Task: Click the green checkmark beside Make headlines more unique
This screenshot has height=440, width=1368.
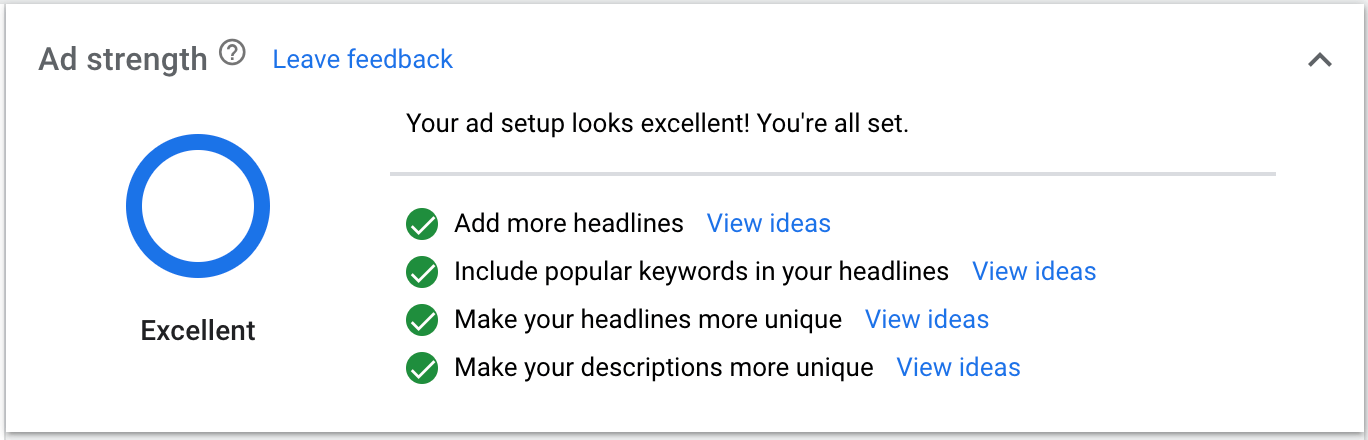Action: coord(423,320)
